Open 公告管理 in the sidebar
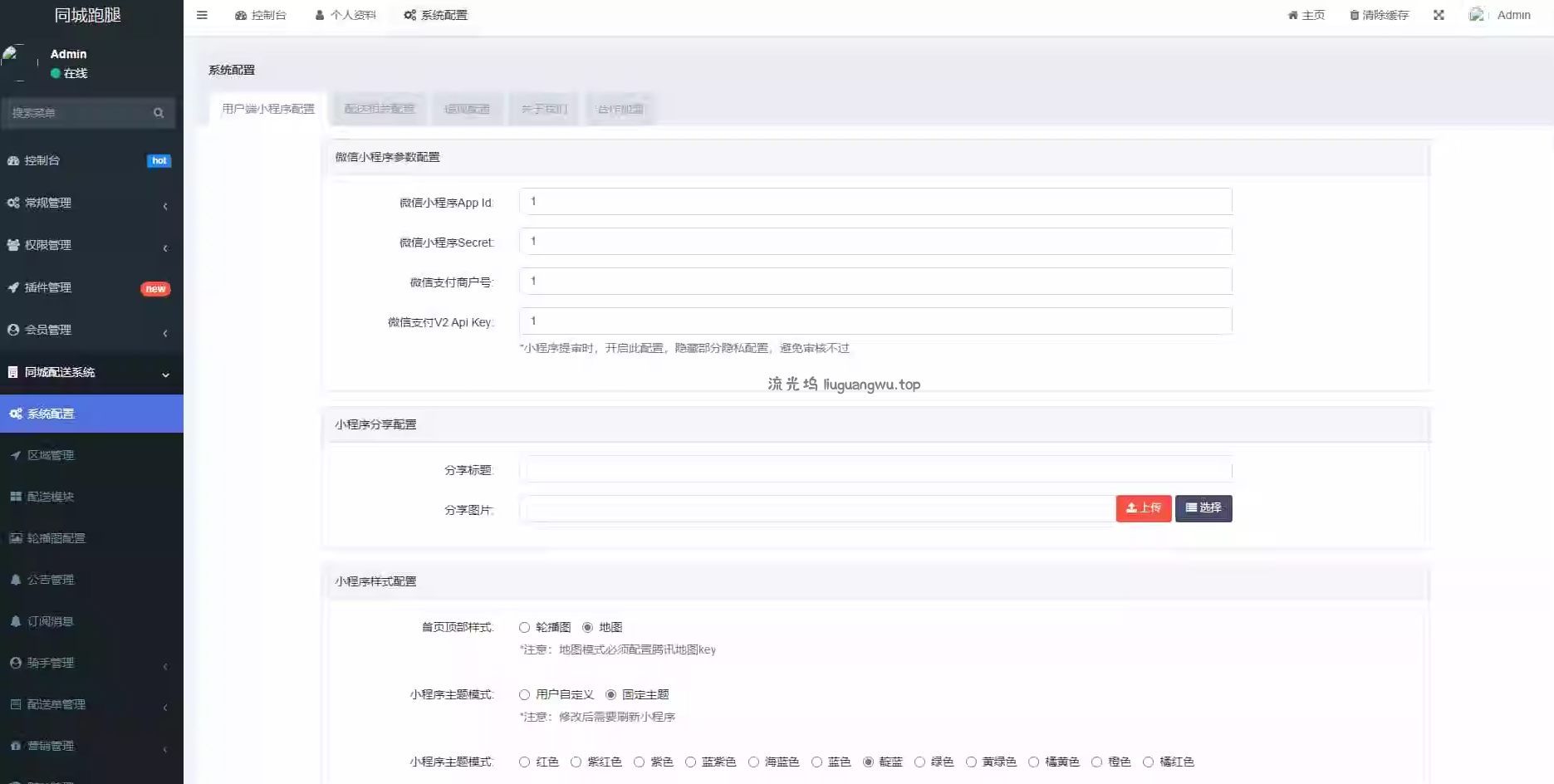Viewport: 1554px width, 784px height. click(51, 580)
